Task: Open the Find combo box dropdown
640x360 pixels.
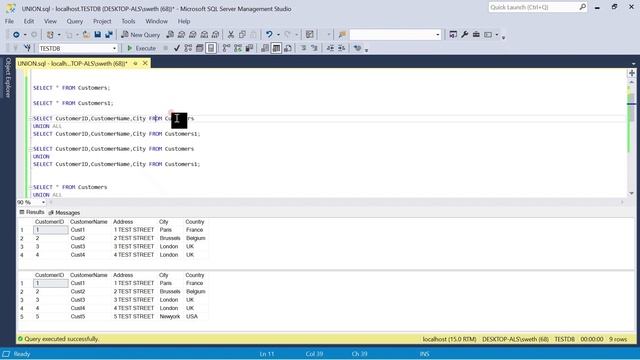Action: tap(438, 35)
